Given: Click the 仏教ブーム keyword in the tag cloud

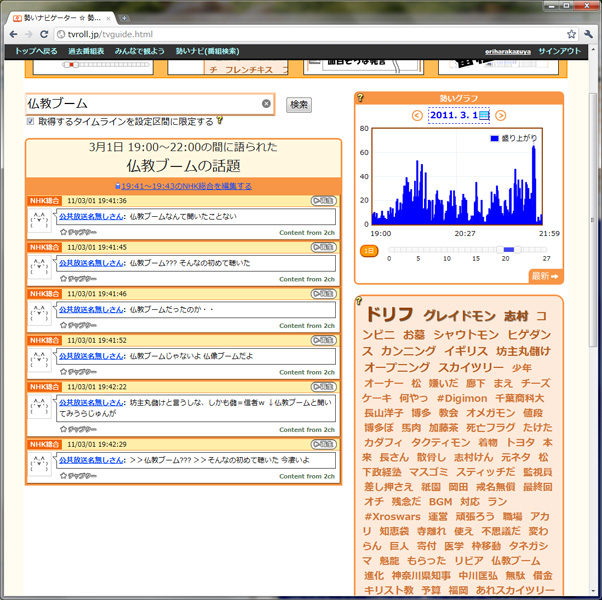Looking at the screenshot, I should [516, 560].
